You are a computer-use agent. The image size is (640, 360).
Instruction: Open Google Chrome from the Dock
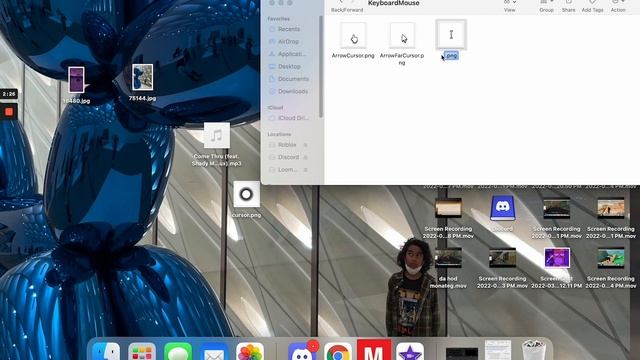point(338,352)
